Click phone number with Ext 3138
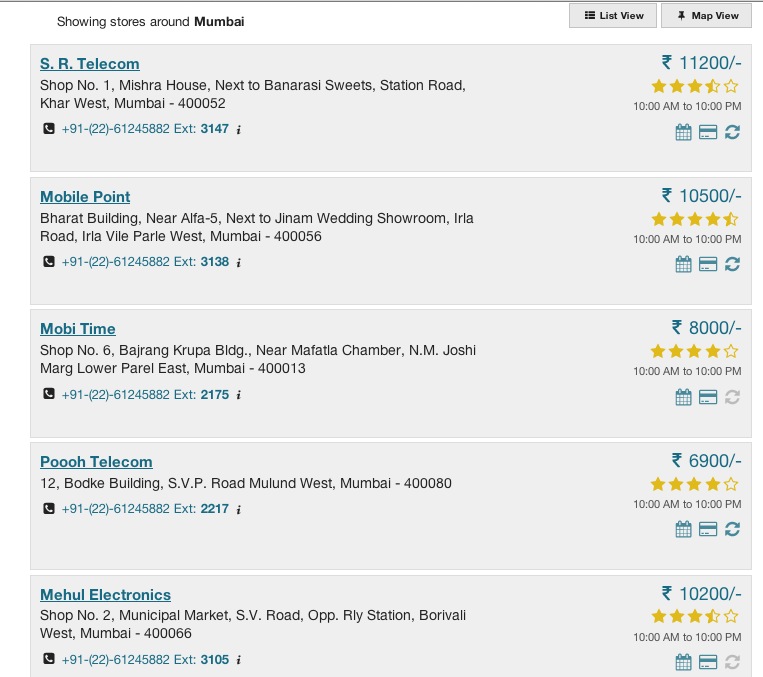The image size is (763, 677). tap(145, 261)
